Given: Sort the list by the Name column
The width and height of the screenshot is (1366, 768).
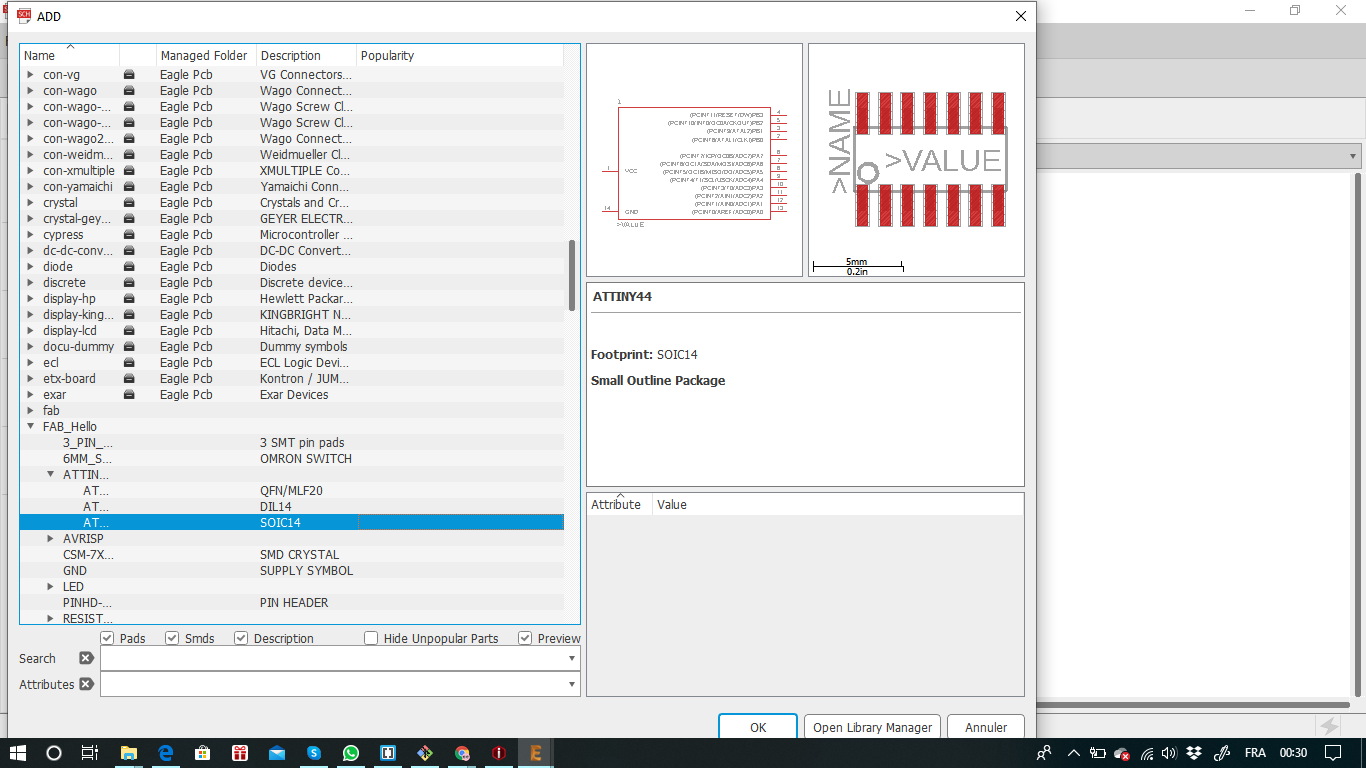Looking at the screenshot, I should click(x=70, y=56).
